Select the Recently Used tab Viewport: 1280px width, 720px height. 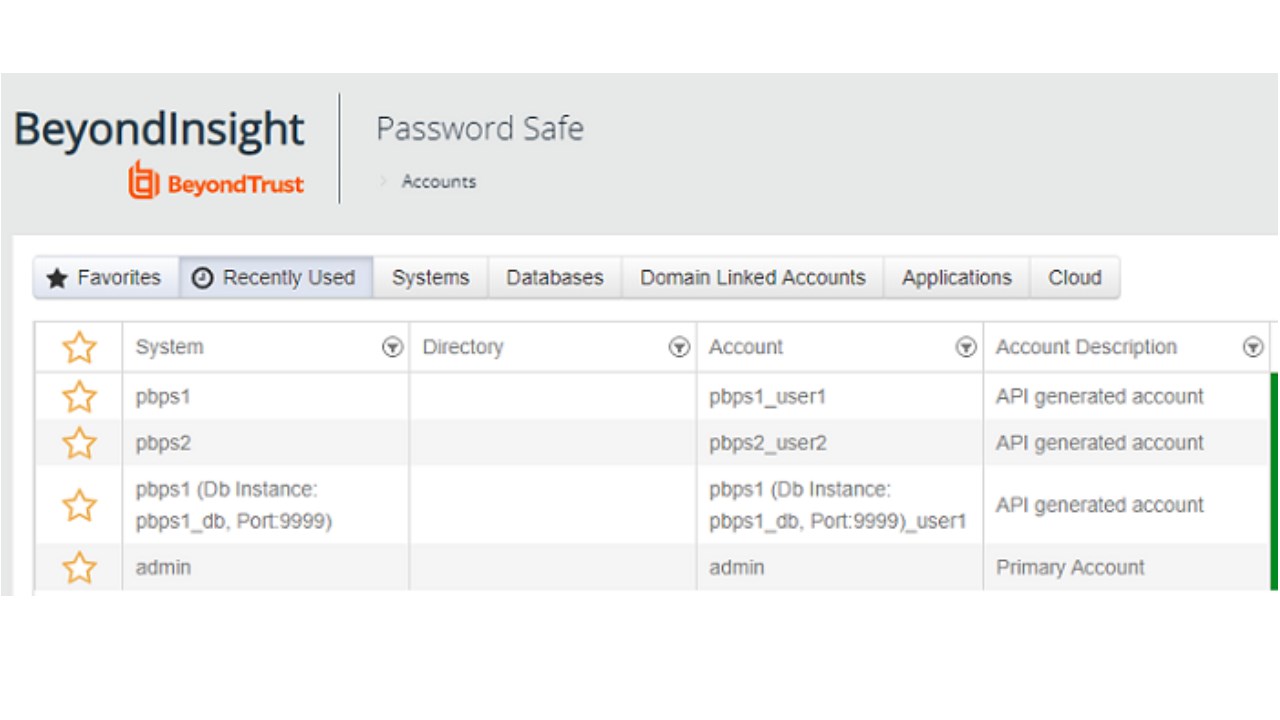275,278
